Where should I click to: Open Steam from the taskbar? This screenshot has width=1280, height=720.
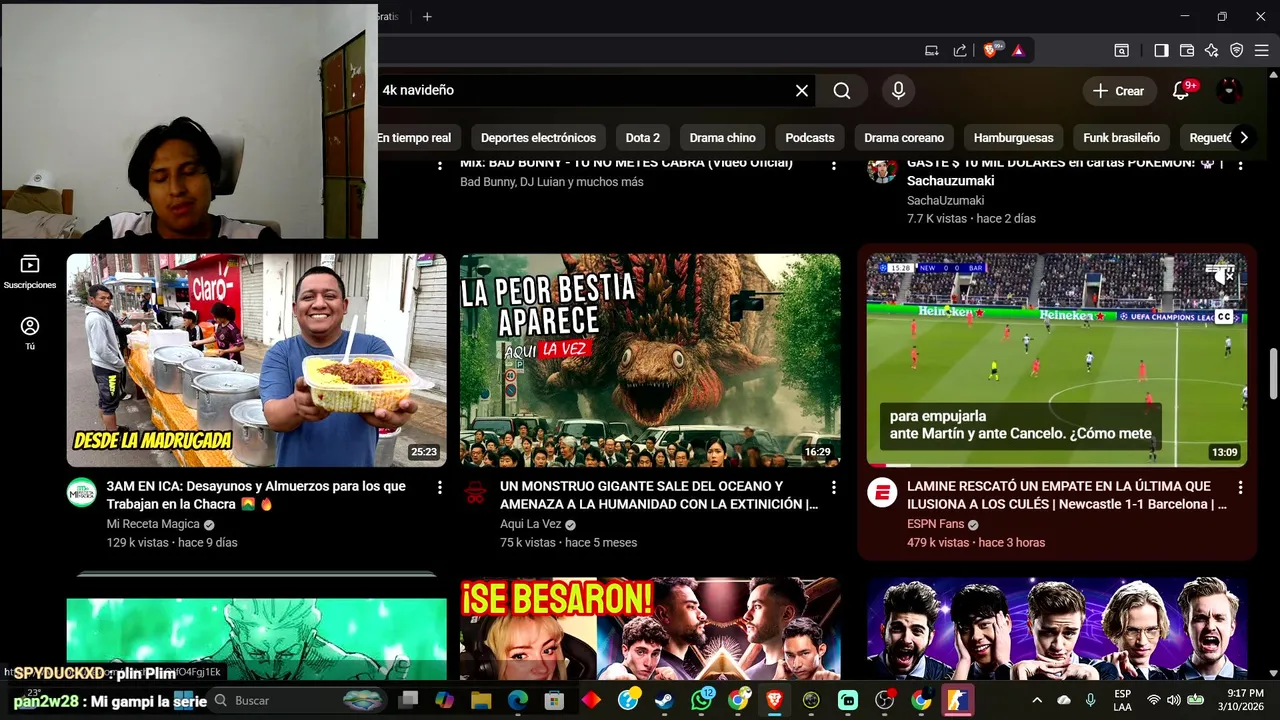(665, 701)
